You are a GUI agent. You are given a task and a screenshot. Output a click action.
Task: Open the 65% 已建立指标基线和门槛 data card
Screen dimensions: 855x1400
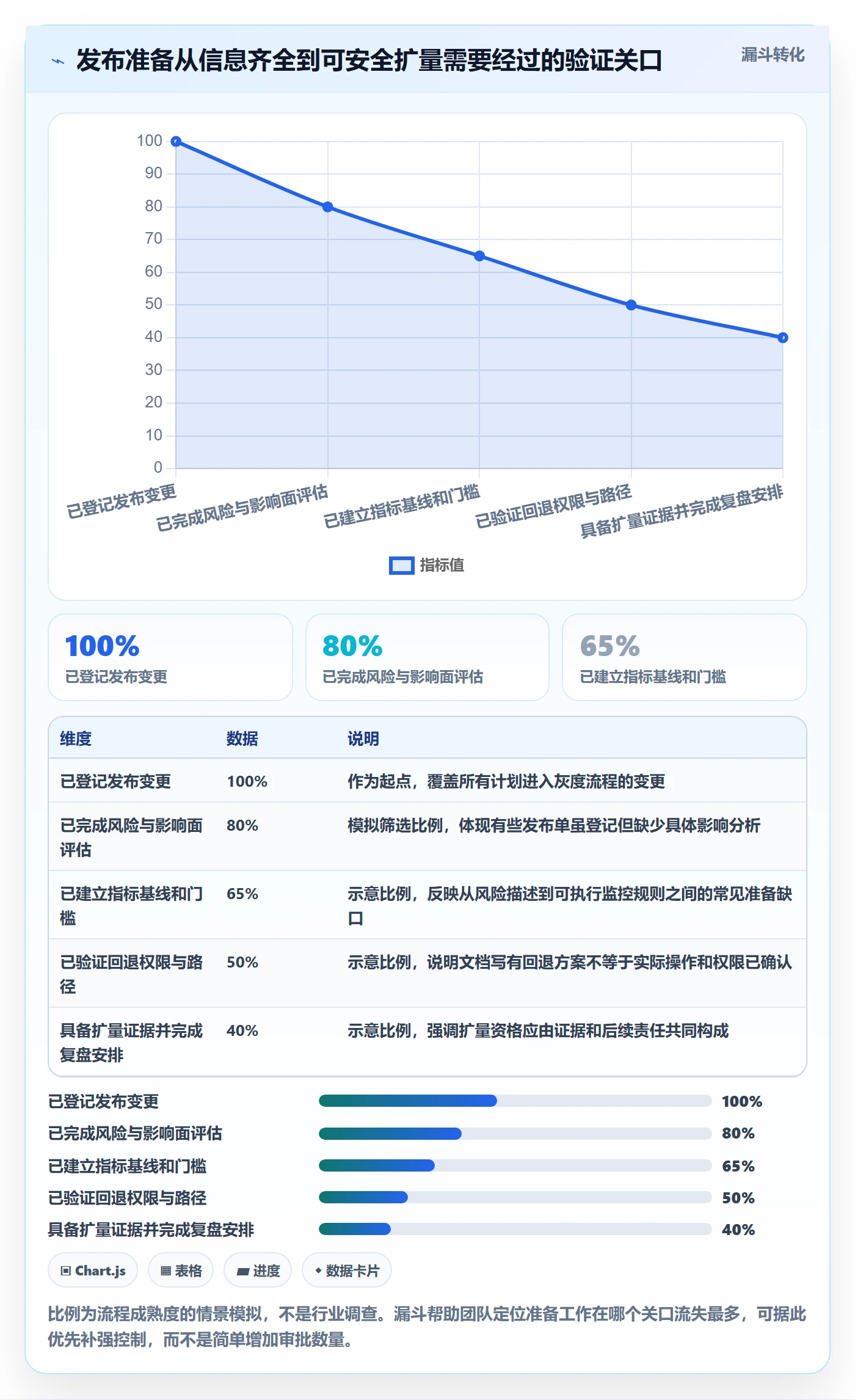(x=685, y=657)
